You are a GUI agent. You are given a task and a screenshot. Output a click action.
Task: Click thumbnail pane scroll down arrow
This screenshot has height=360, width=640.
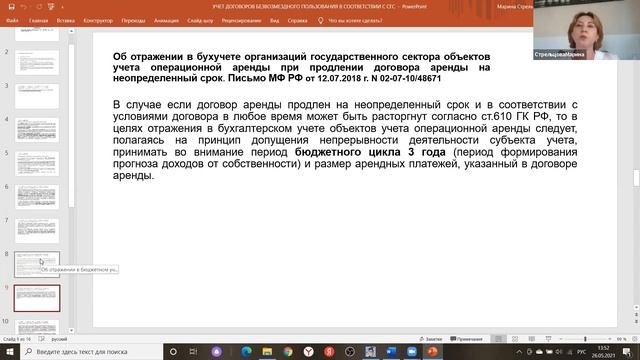tap(71, 331)
